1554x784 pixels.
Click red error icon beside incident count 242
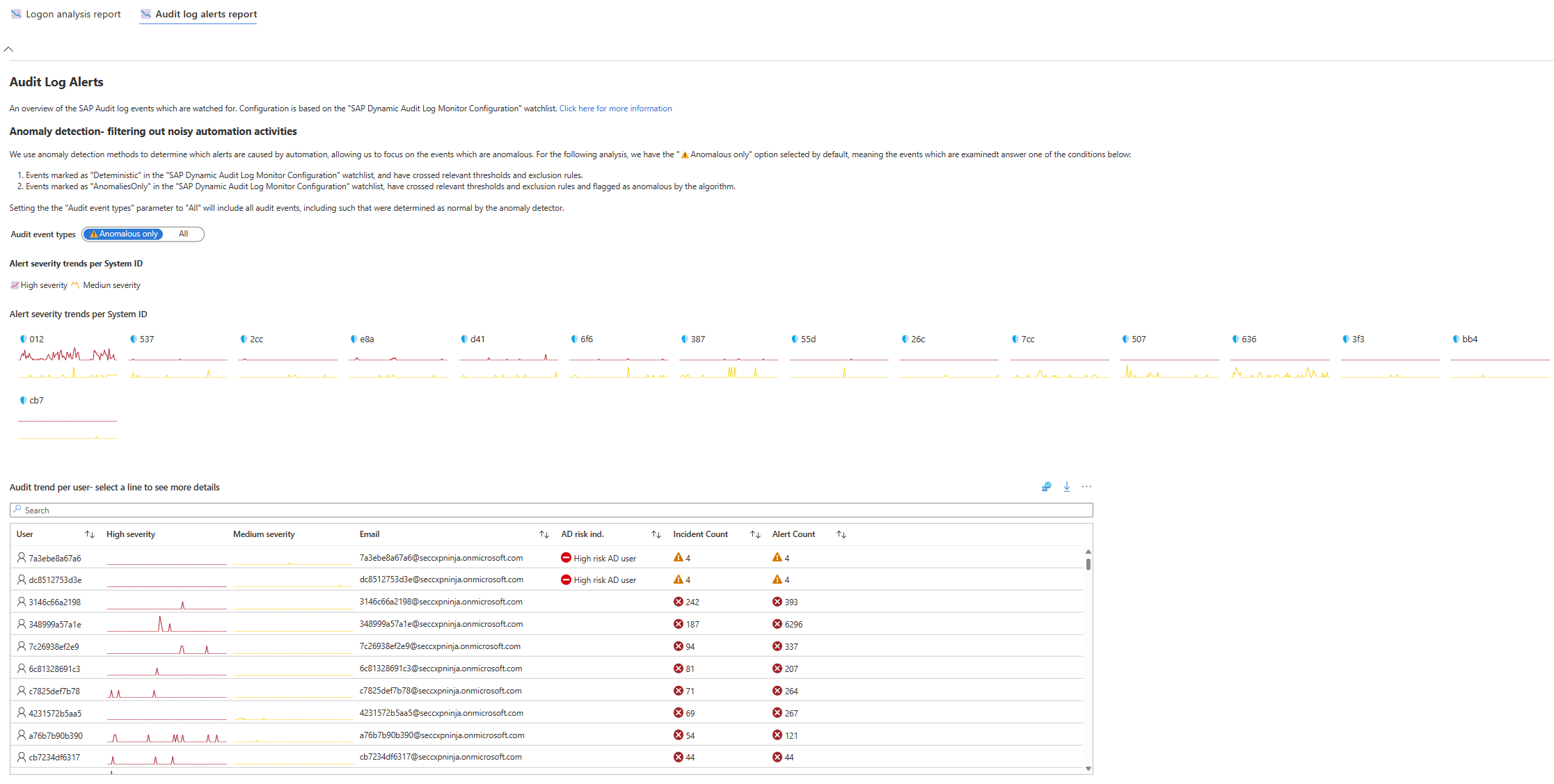[x=679, y=602]
